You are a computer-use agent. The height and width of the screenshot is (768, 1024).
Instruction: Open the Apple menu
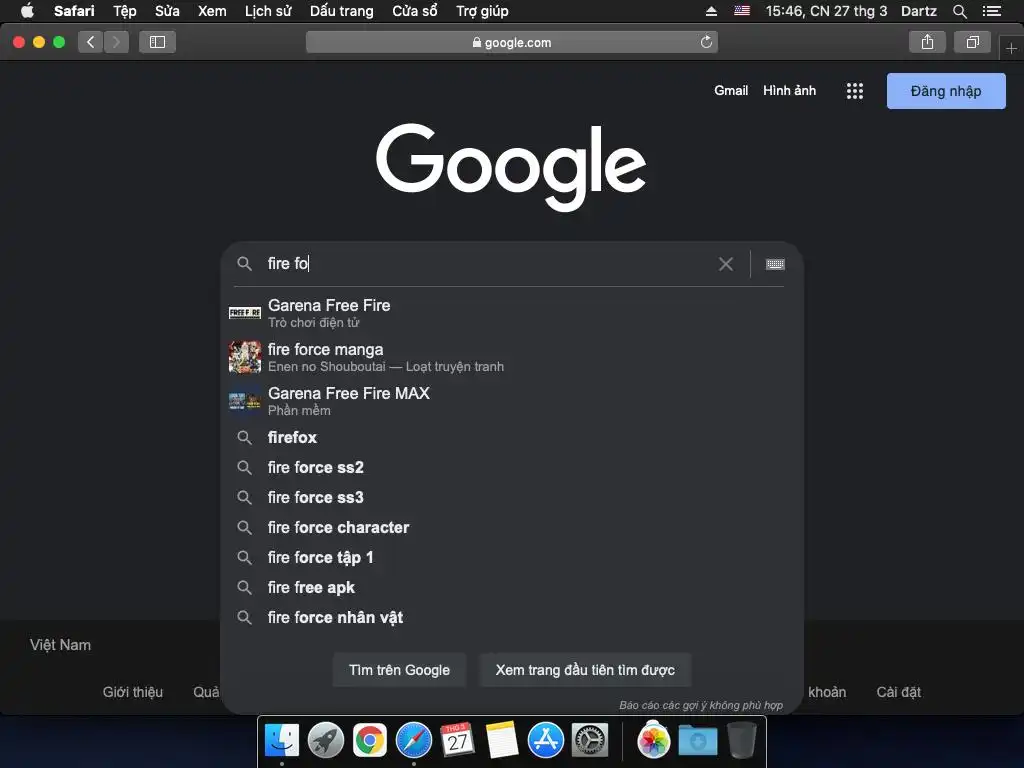27,11
